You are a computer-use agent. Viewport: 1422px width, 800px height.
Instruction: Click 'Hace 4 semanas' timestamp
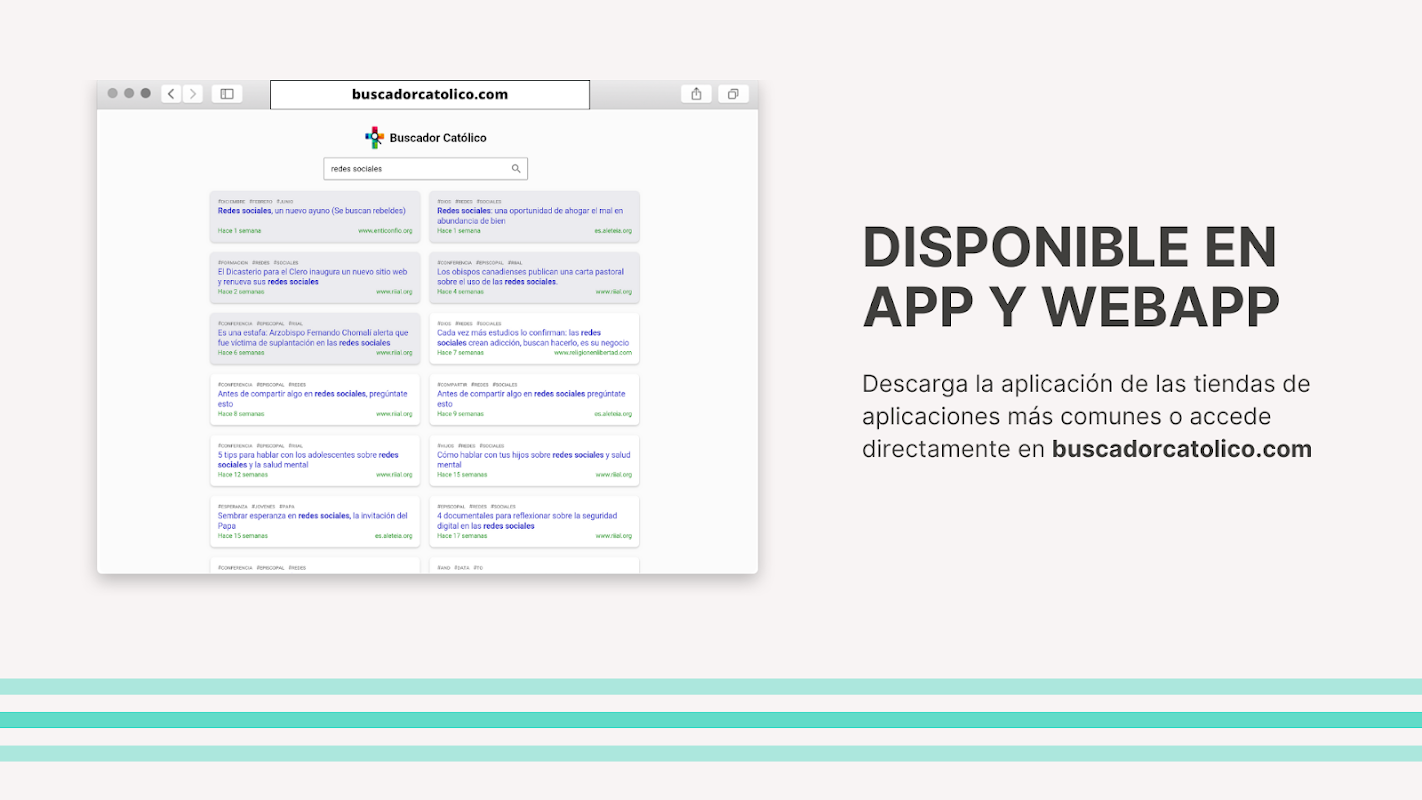[460, 291]
